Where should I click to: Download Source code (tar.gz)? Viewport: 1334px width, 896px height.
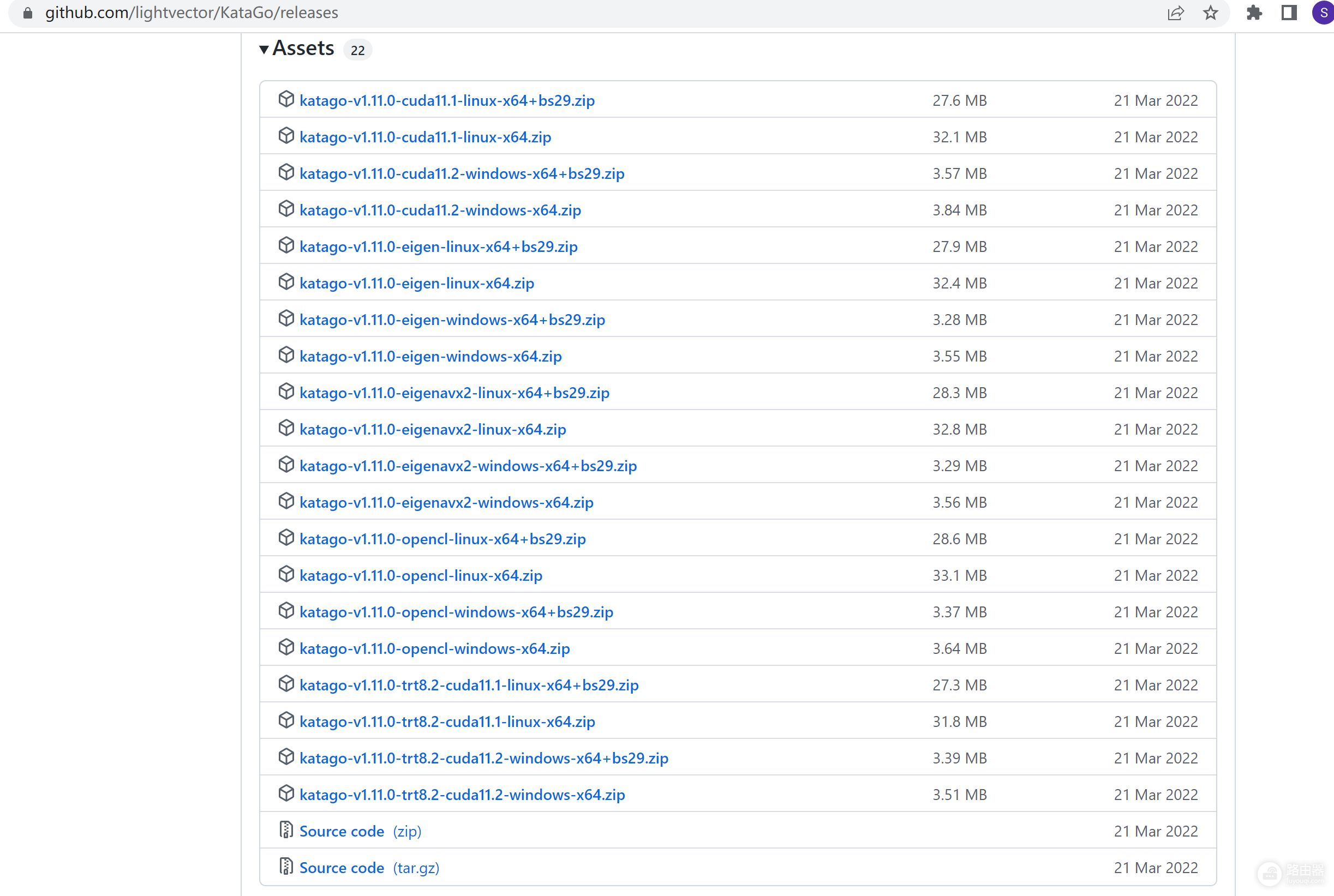[369, 869]
